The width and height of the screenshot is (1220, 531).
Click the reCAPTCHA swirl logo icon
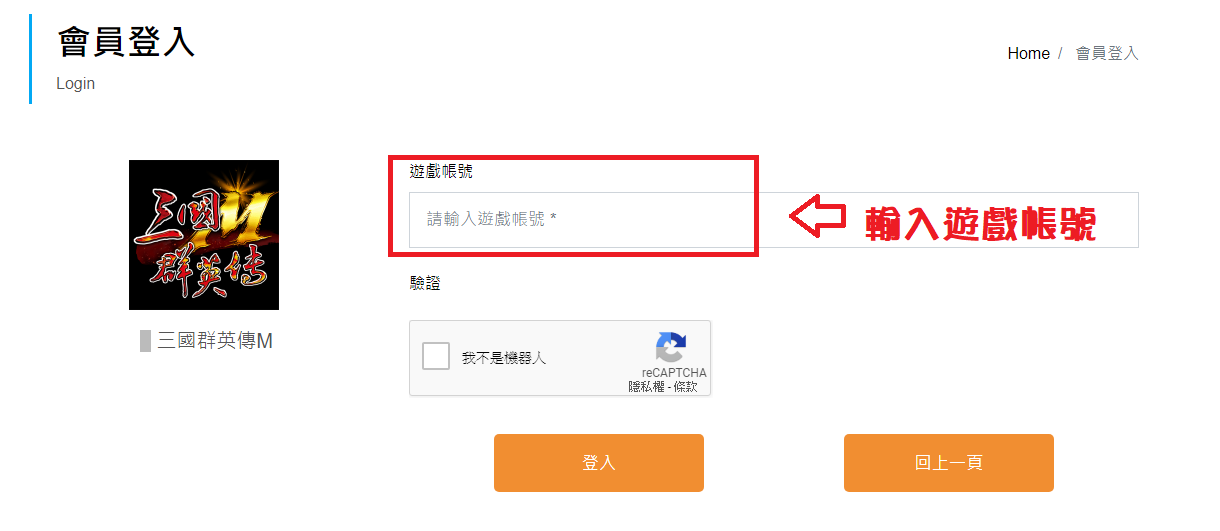click(x=672, y=347)
